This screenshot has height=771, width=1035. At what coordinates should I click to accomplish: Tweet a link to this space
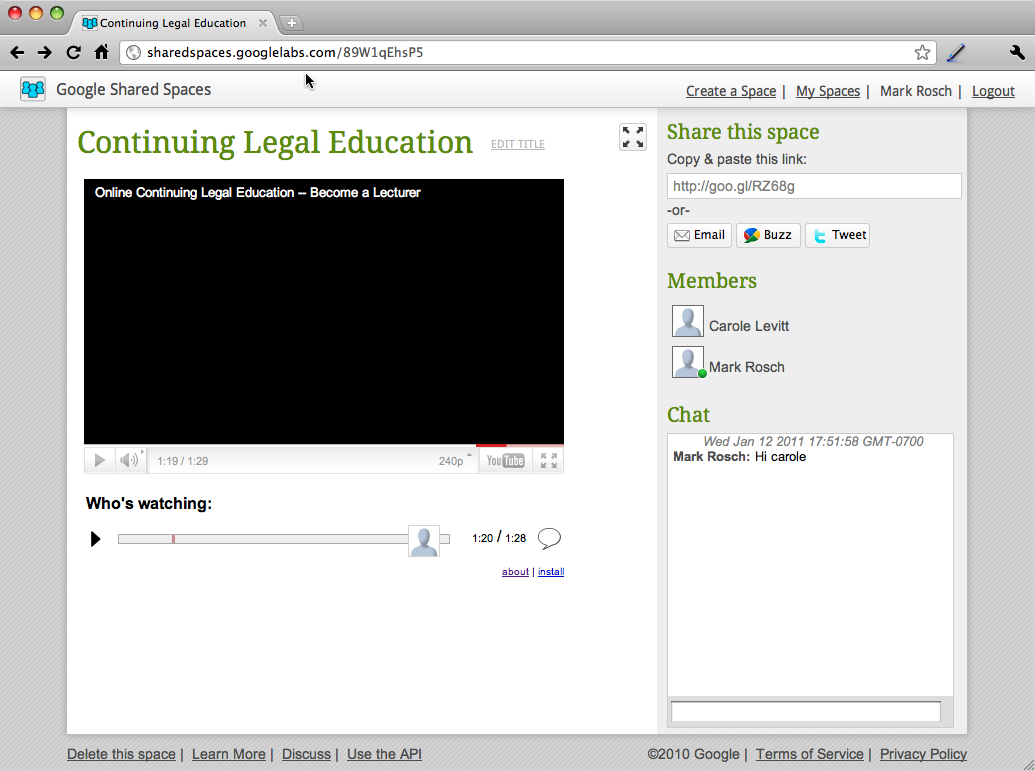coord(837,235)
